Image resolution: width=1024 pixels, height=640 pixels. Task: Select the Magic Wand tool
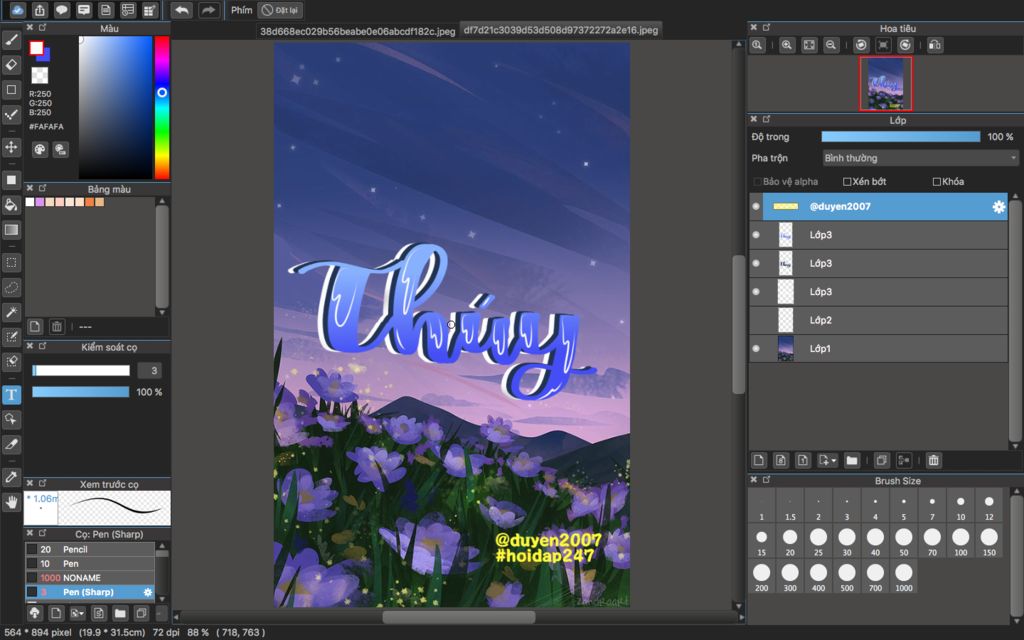tap(12, 312)
